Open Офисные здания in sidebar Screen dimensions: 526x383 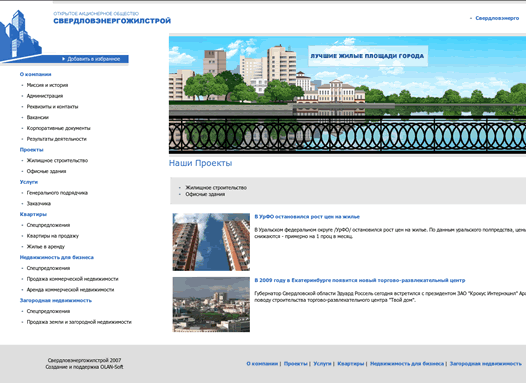click(x=46, y=171)
